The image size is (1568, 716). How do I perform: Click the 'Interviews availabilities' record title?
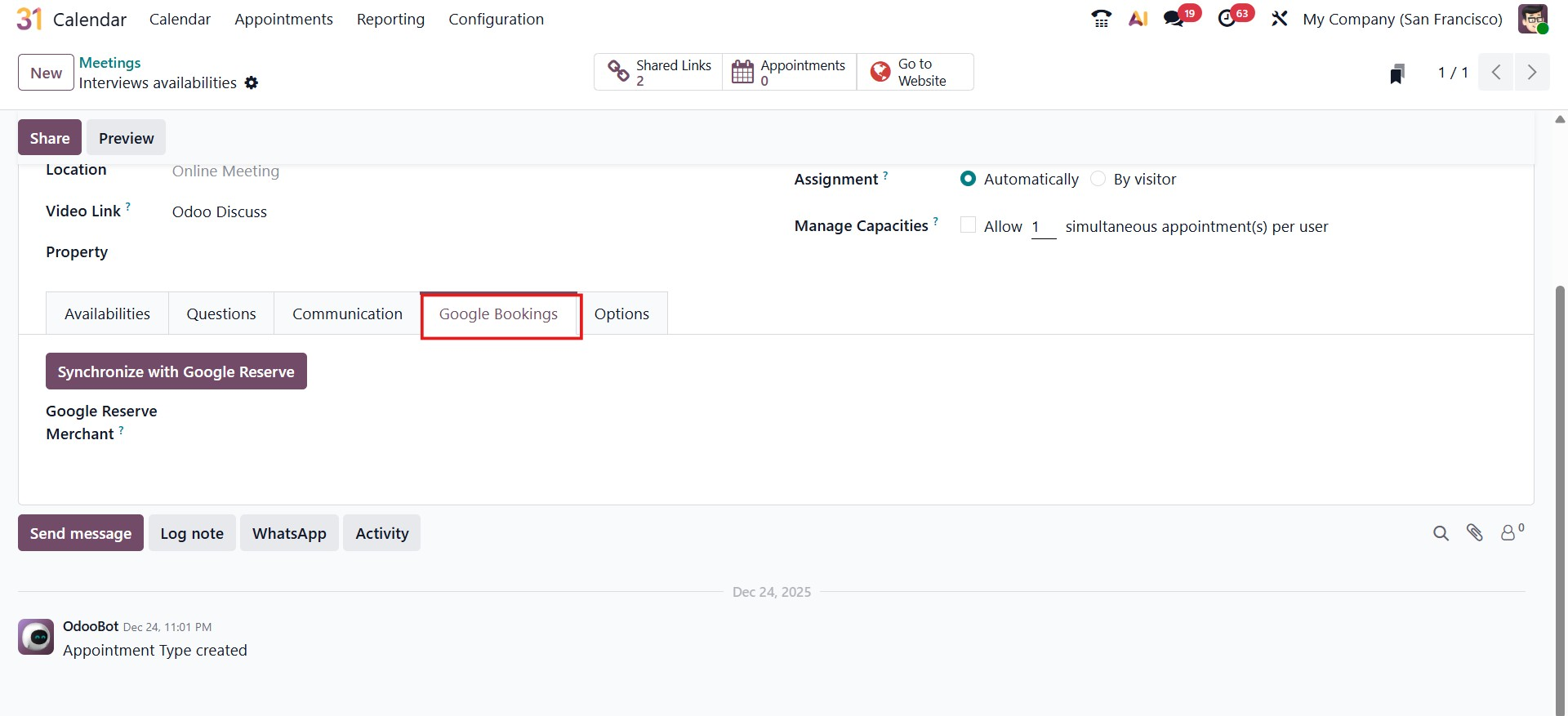tap(158, 82)
